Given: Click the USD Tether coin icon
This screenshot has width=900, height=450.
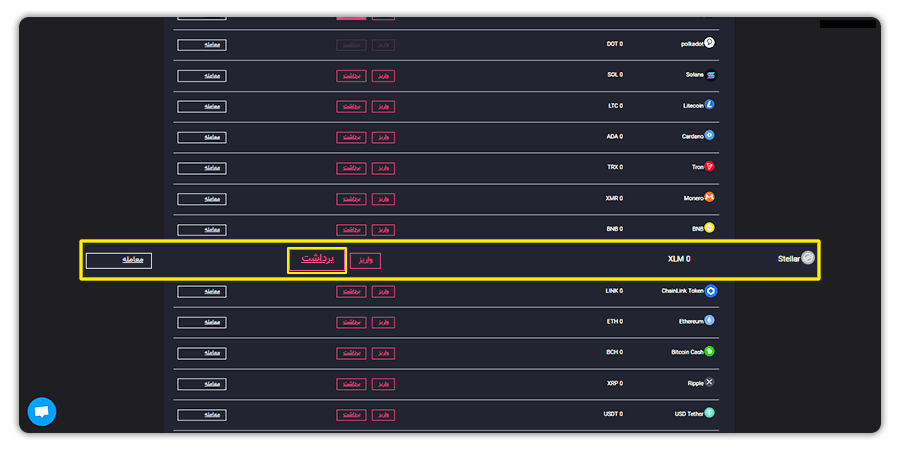Looking at the screenshot, I should [709, 413].
